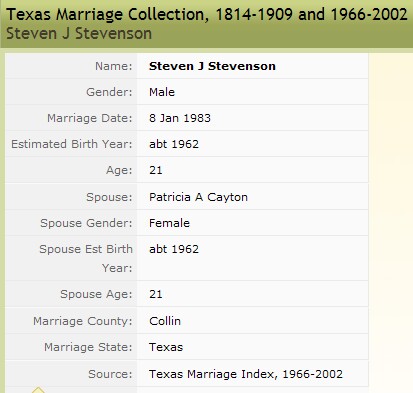Click the Marriage Date field label
The width and height of the screenshot is (413, 393).
click(90, 118)
